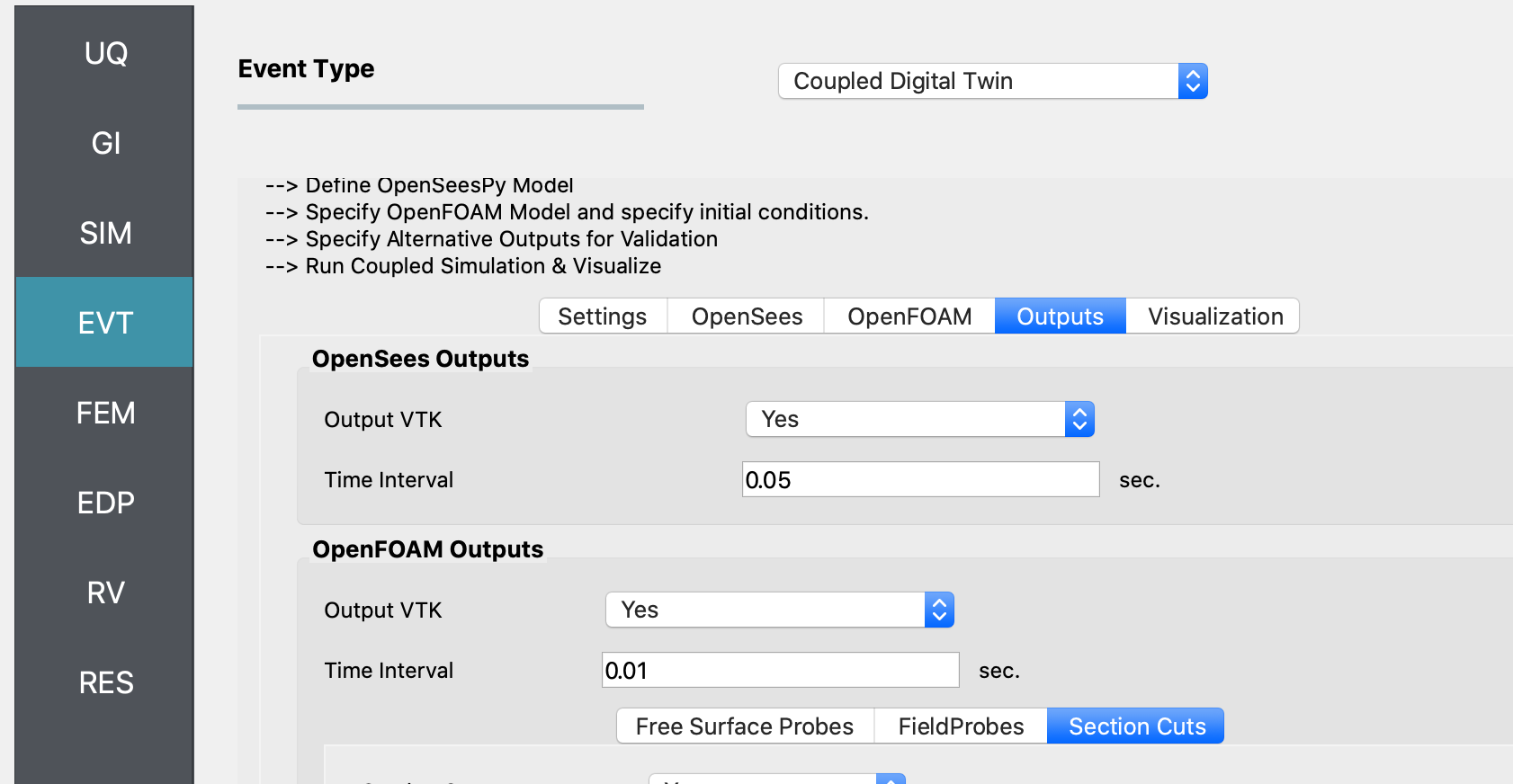The width and height of the screenshot is (1513, 784).
Task: Open the Event Type dropdown Coupled Digital Twin
Action: click(x=992, y=81)
